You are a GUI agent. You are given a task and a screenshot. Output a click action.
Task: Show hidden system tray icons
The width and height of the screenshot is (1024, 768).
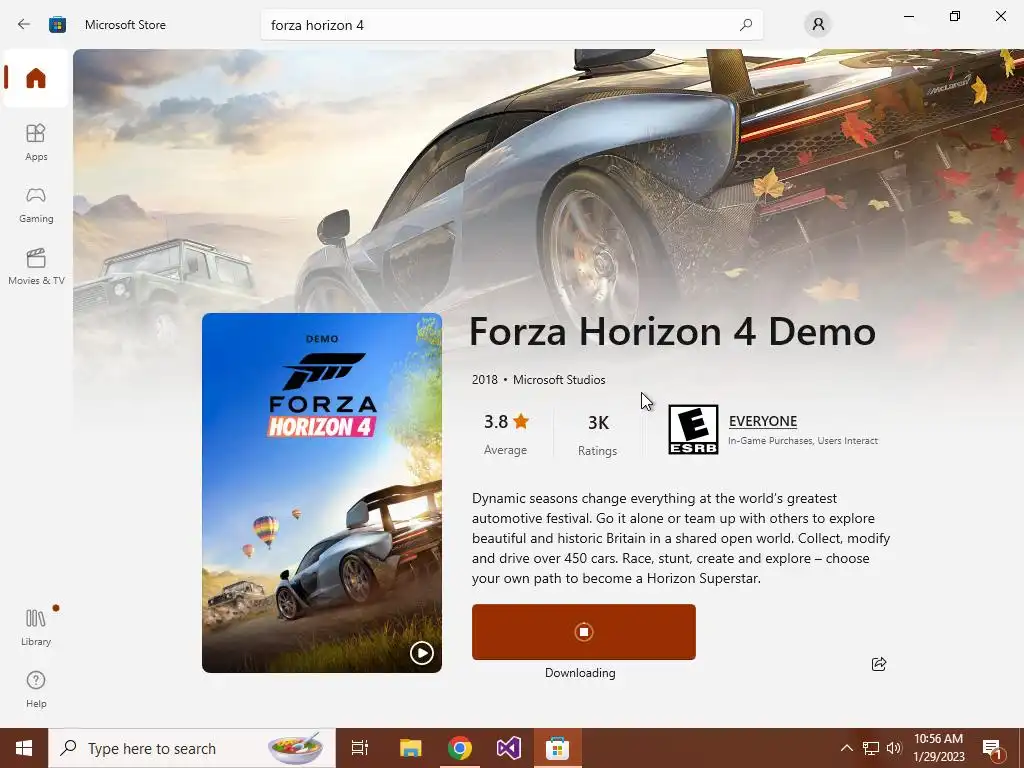pyautogui.click(x=846, y=748)
